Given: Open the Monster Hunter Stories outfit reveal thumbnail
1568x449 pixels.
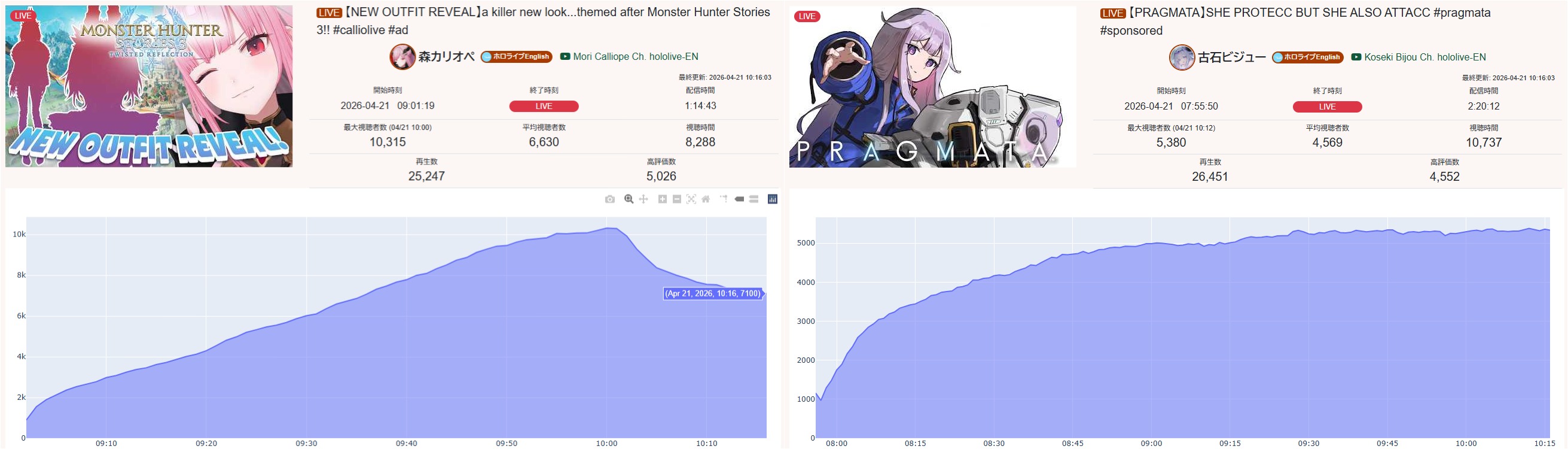Looking at the screenshot, I should (149, 87).
